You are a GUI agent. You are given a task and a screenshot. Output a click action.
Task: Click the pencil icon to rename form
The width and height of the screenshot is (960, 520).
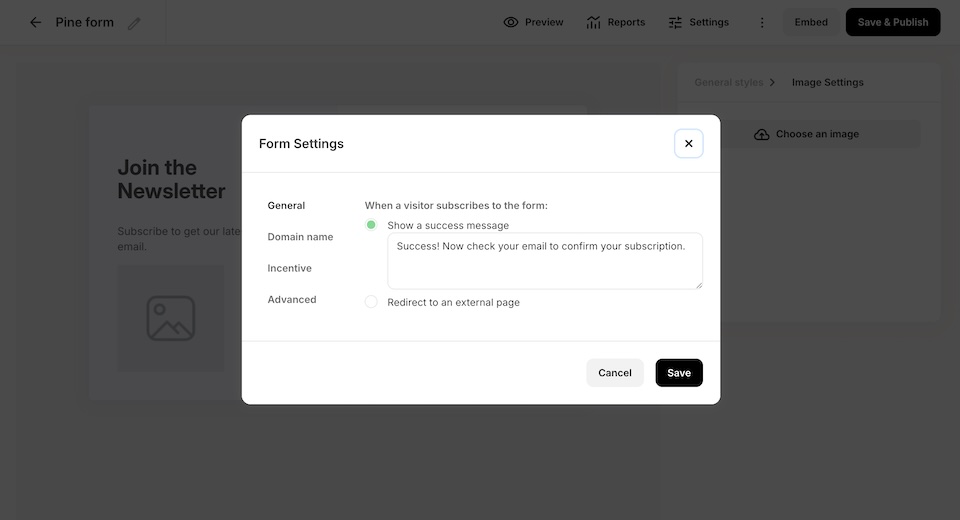coord(134,22)
